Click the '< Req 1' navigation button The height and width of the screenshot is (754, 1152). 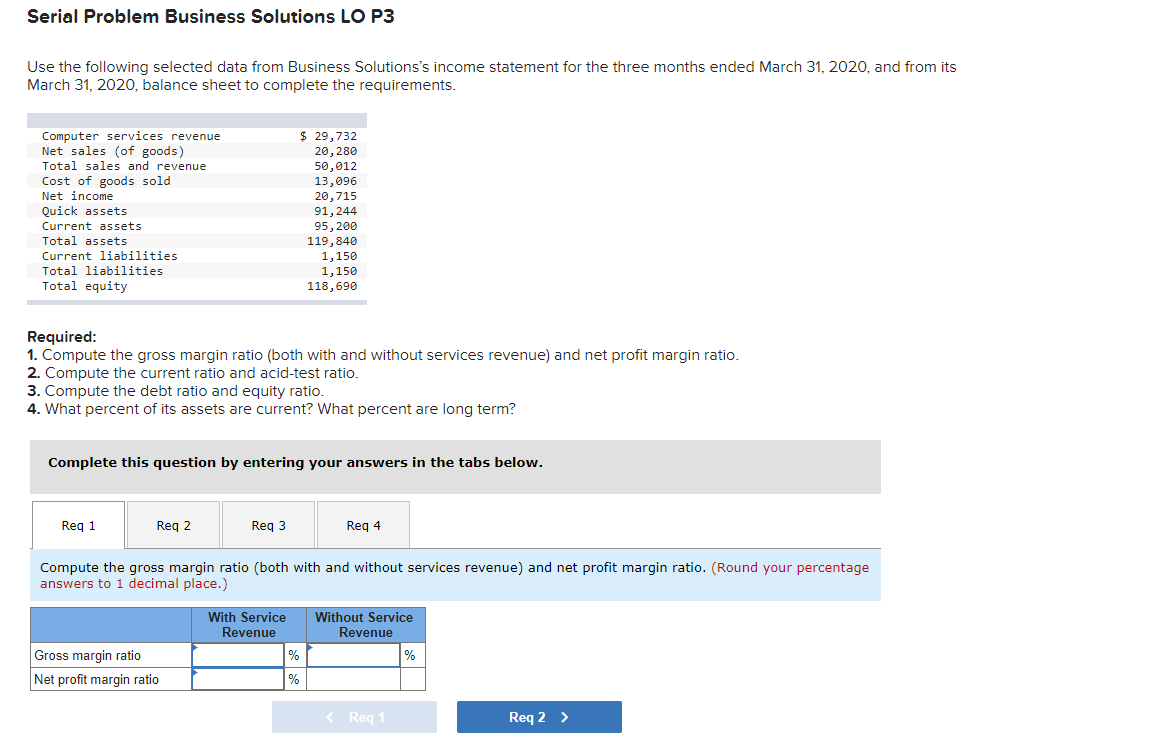[x=354, y=716]
